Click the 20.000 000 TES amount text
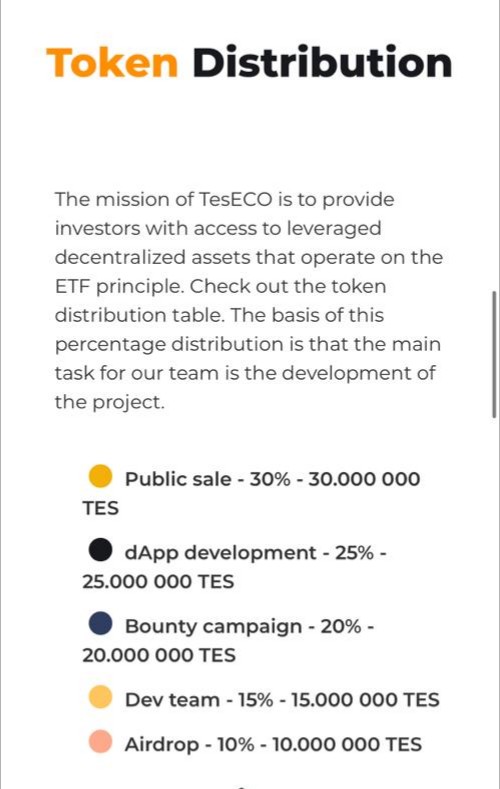 pos(158,655)
